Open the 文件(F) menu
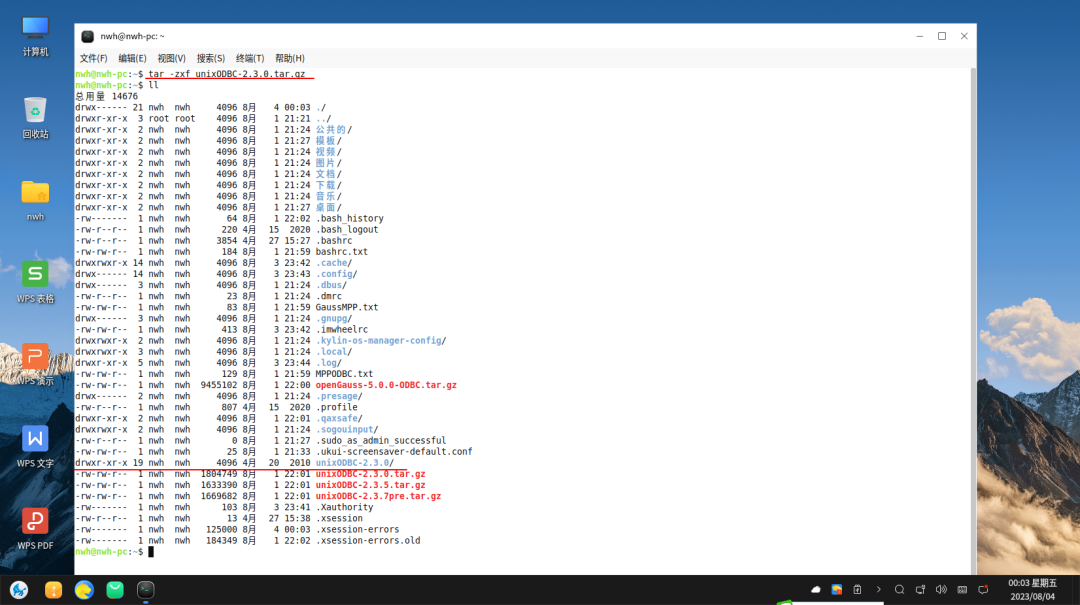 point(93,59)
